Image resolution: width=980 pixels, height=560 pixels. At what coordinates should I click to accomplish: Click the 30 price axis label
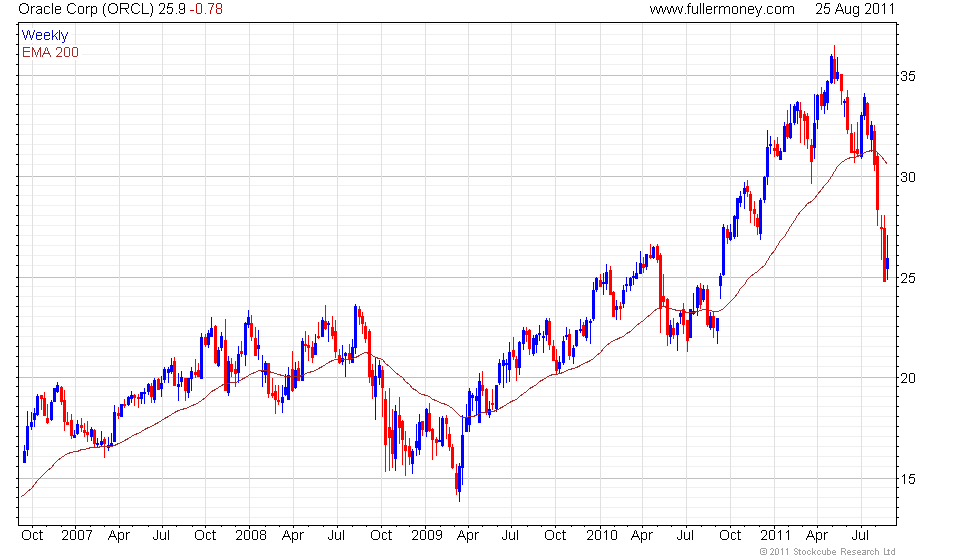[908, 177]
